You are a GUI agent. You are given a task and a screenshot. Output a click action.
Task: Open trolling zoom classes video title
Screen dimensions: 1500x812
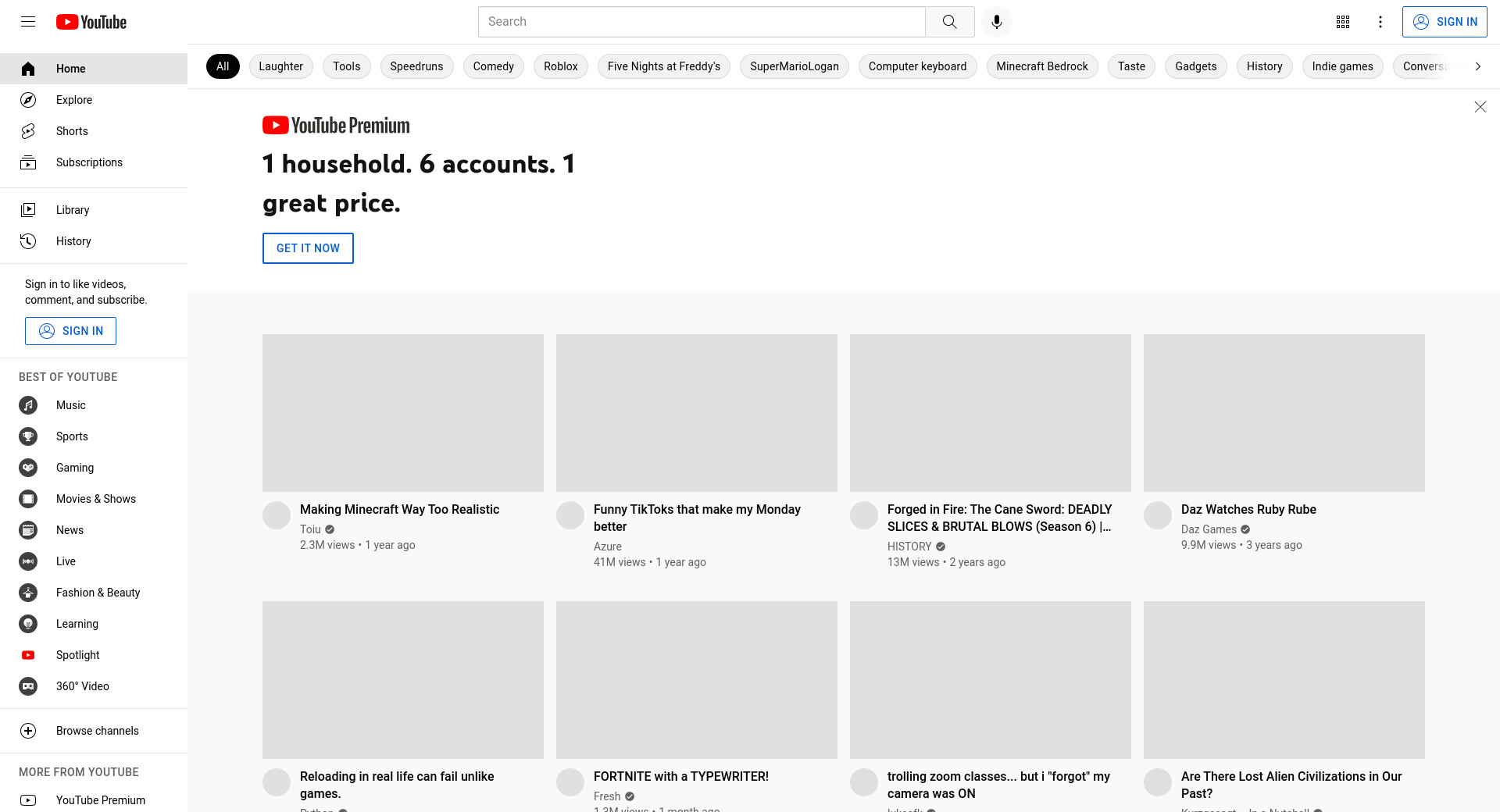click(998, 785)
